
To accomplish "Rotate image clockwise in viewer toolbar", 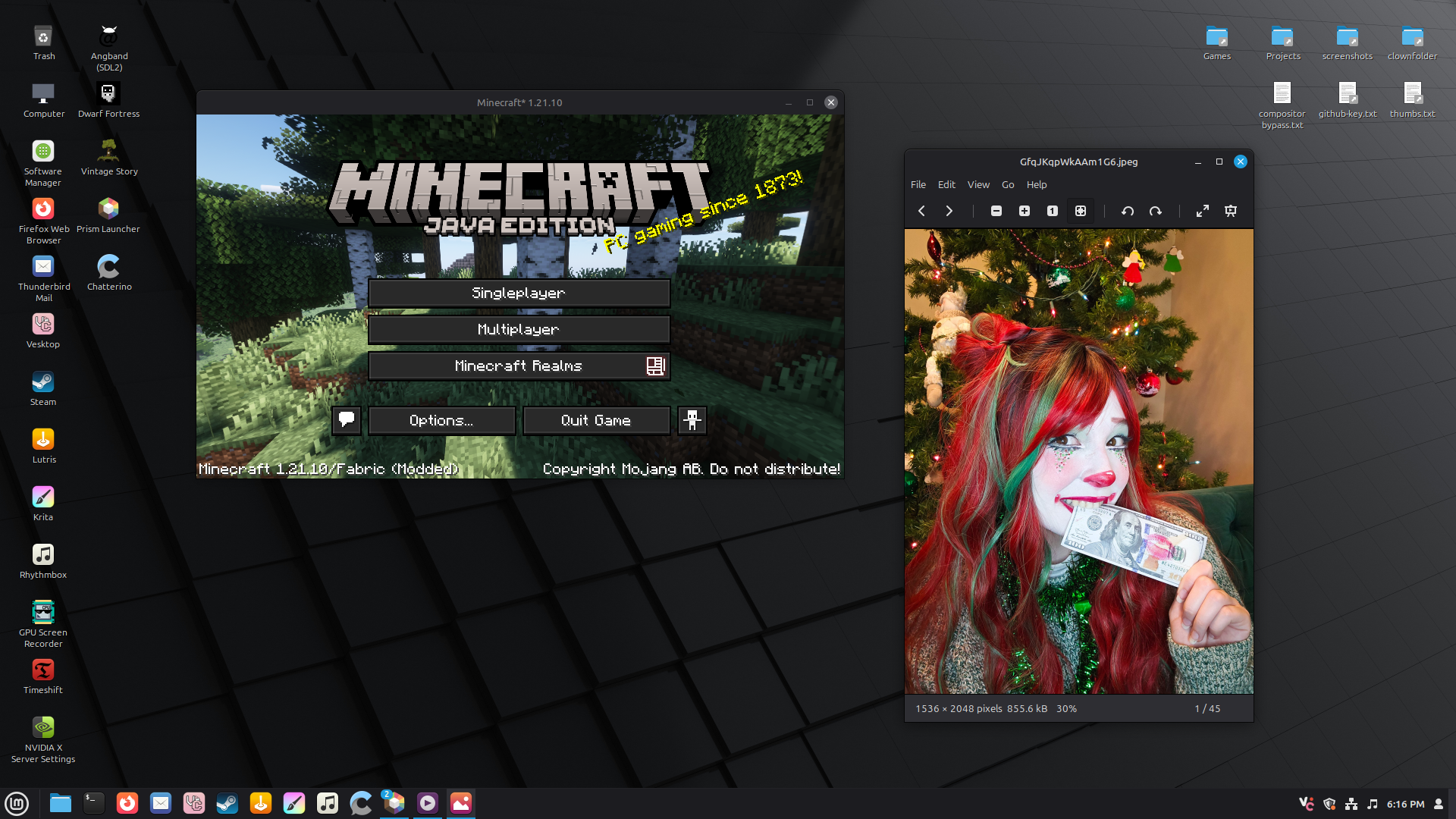I will pos(1155,212).
